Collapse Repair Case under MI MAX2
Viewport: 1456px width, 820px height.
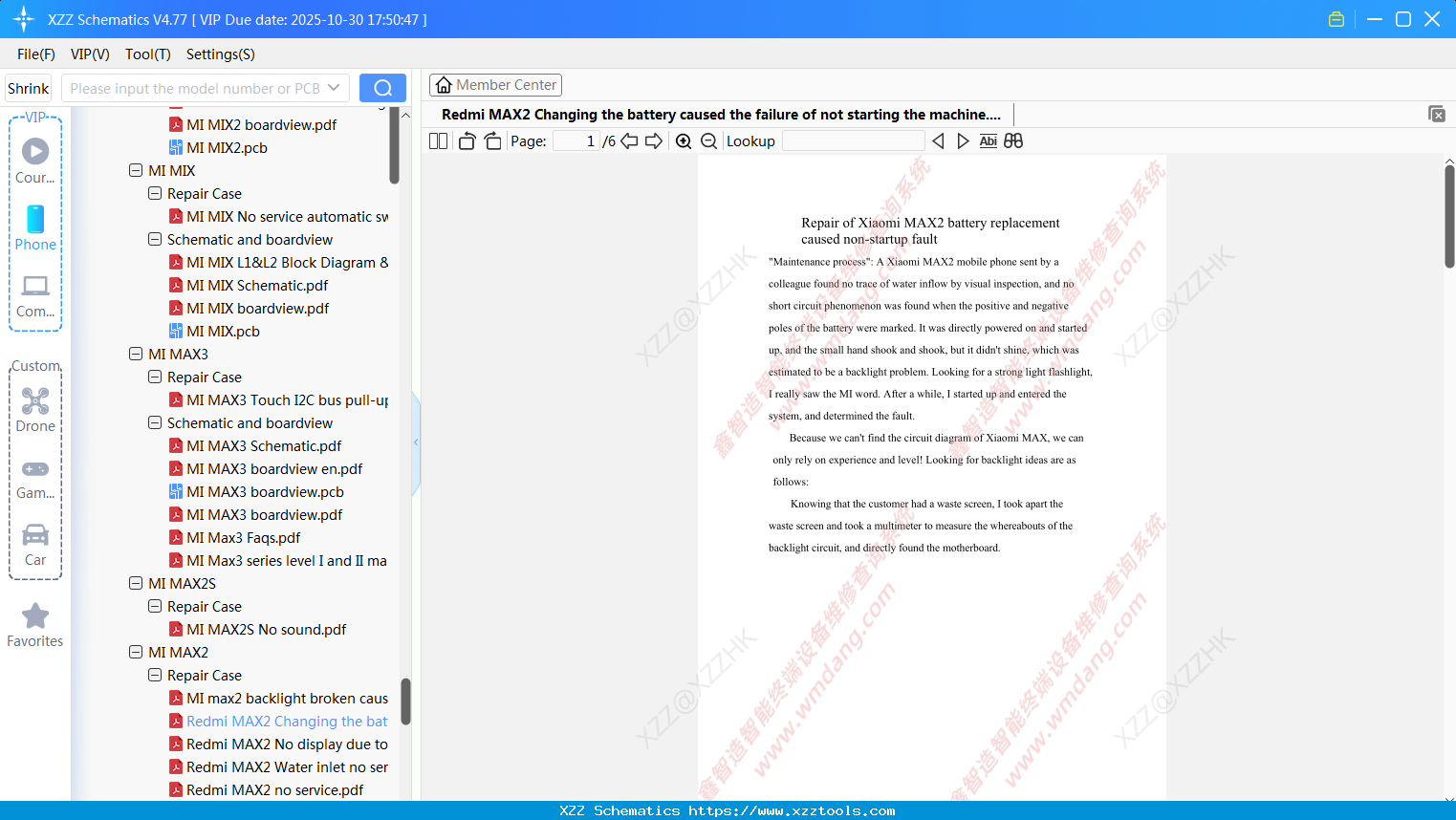coord(155,675)
